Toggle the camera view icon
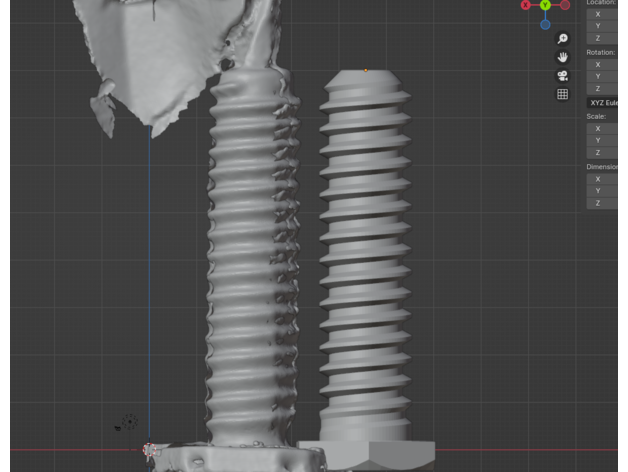This screenshot has height=472, width=628. pyautogui.click(x=563, y=76)
